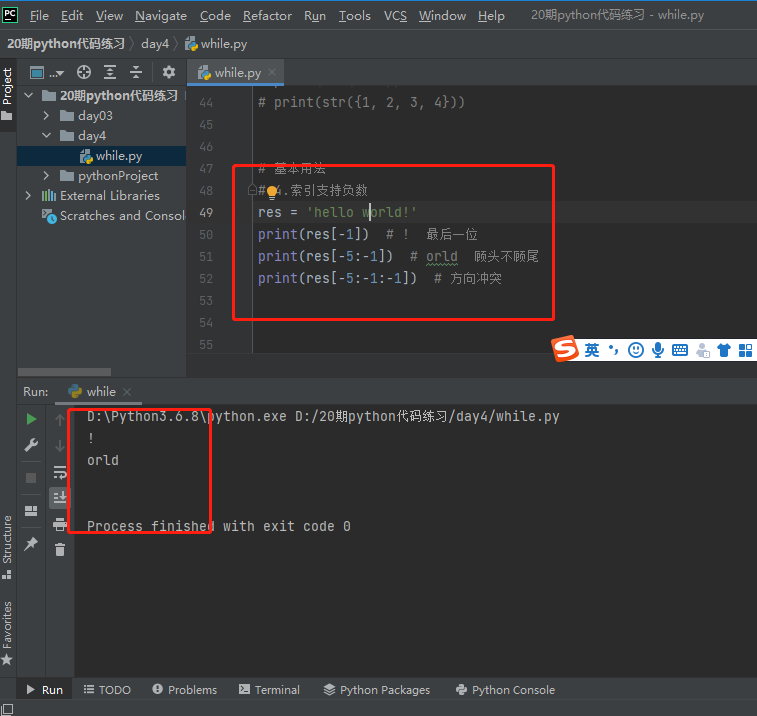Toggle the Project side panel tab
The image size is (757, 716).
pos(7,94)
